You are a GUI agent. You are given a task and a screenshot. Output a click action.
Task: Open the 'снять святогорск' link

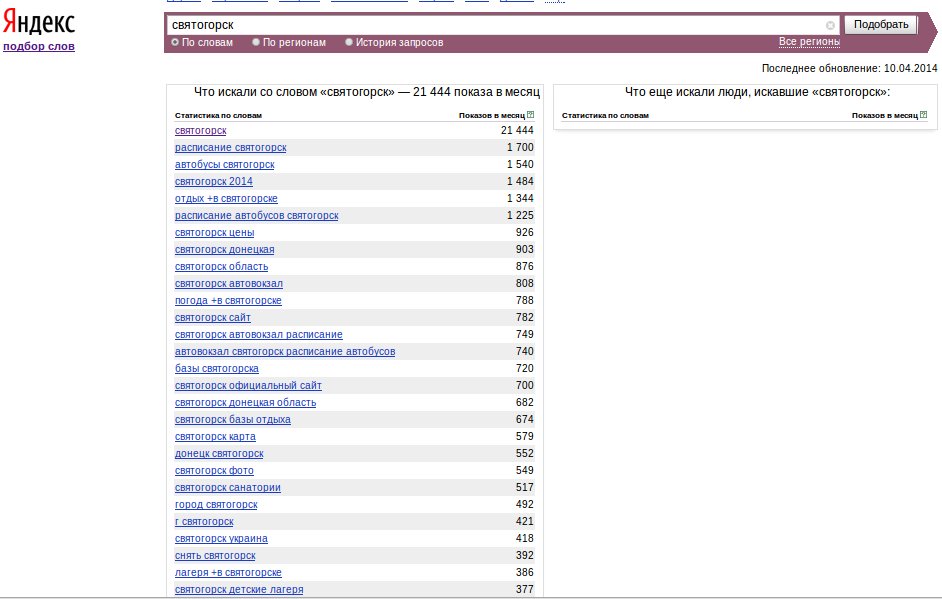[x=215, y=556]
